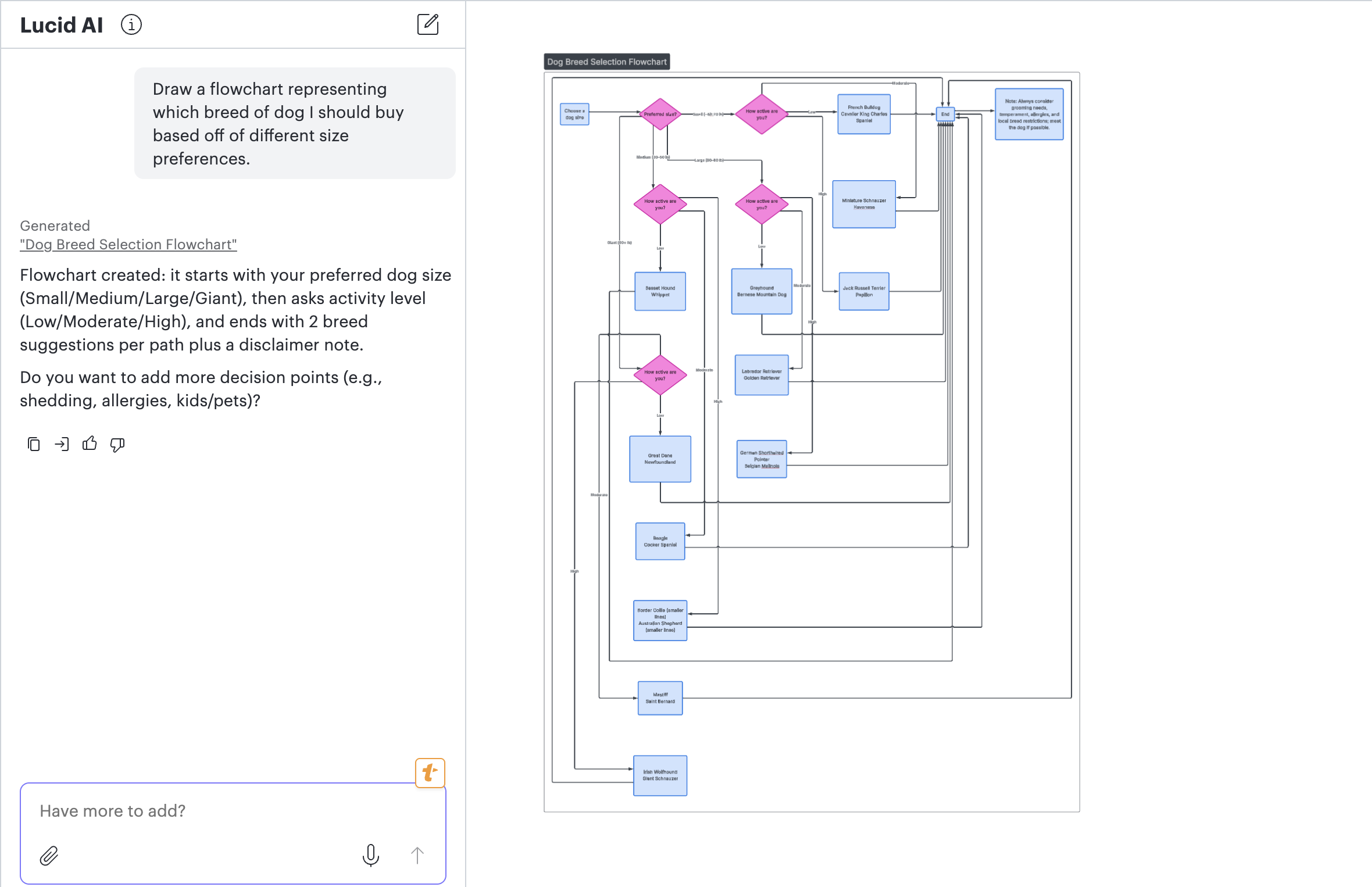Viewport: 1372px width, 887px height.
Task: Select the "Note: Always consider" disclaimer box
Action: coord(1029,114)
